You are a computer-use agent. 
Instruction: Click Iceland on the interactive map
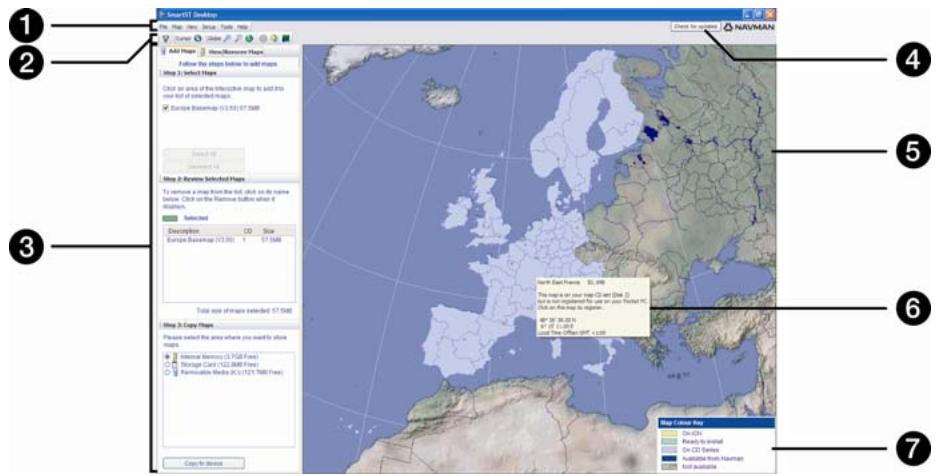pos(441,94)
